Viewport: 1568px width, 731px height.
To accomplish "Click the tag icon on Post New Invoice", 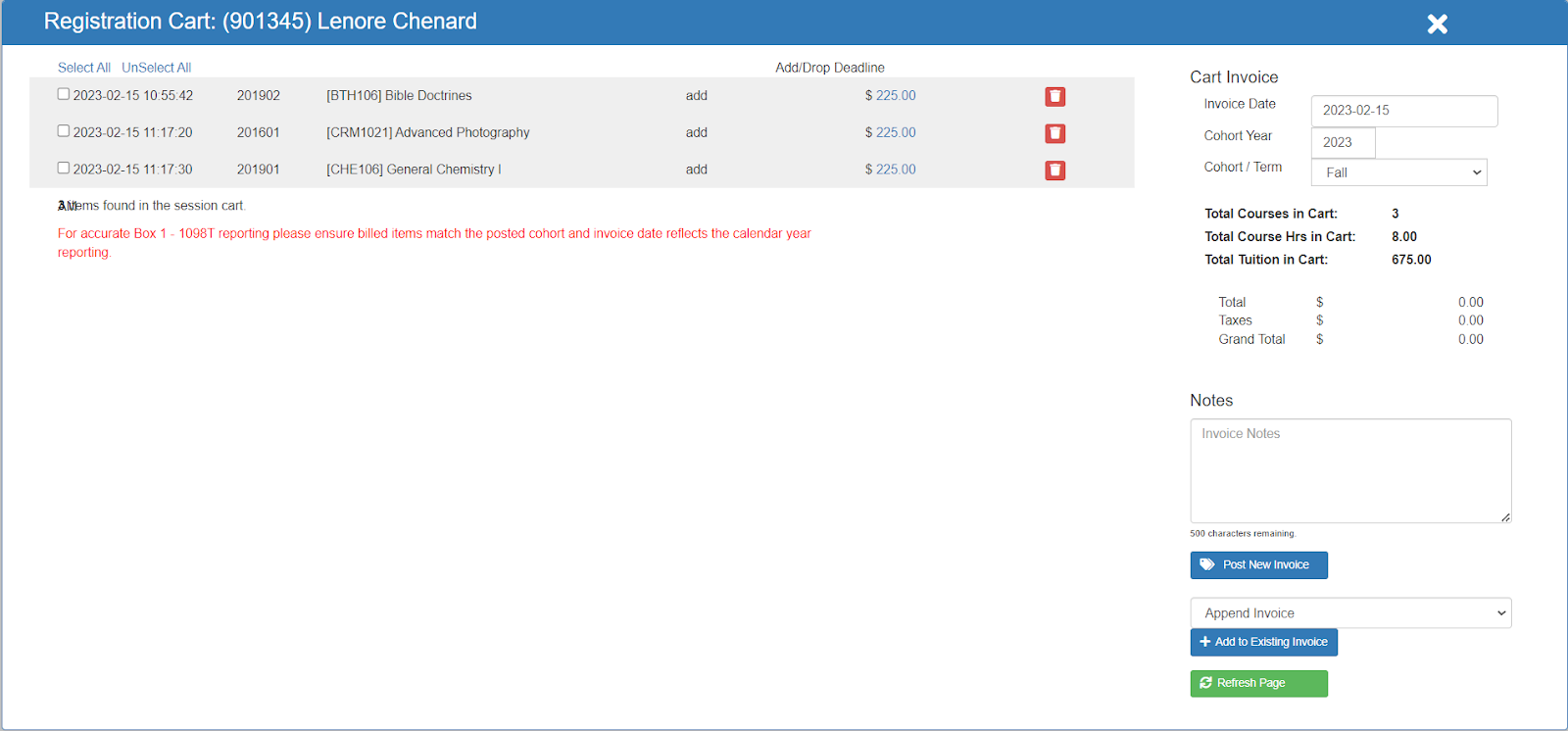I will [x=1207, y=564].
